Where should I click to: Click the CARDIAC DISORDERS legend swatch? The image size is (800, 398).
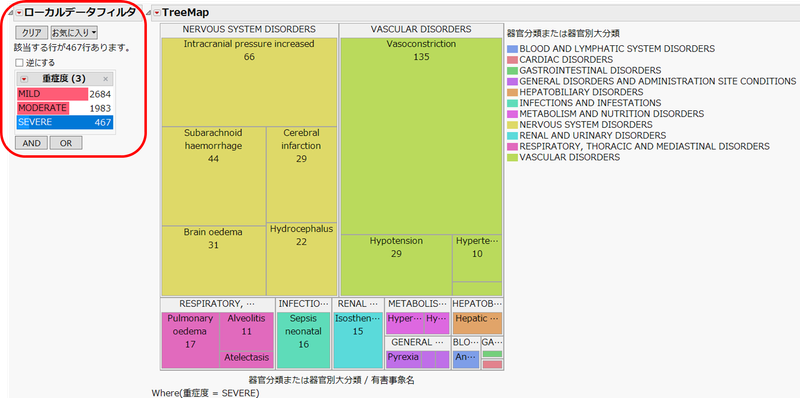[x=512, y=60]
